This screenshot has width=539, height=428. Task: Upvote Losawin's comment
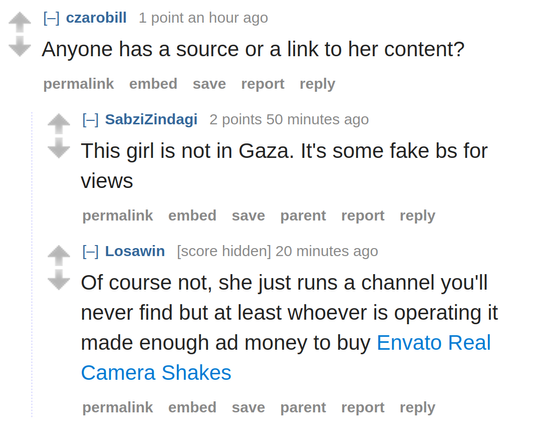(x=59, y=255)
